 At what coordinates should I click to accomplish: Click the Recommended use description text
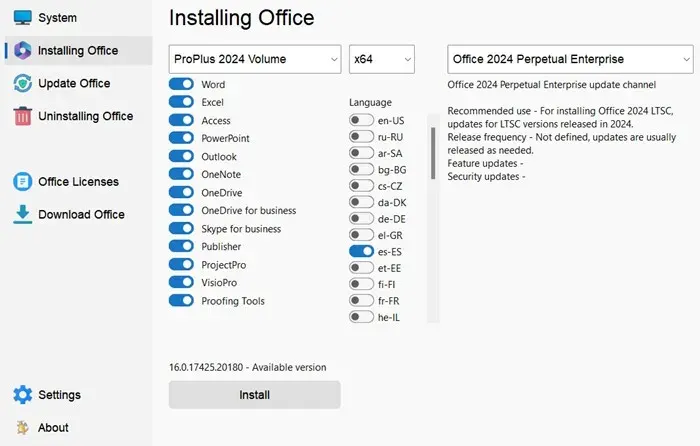[560, 117]
